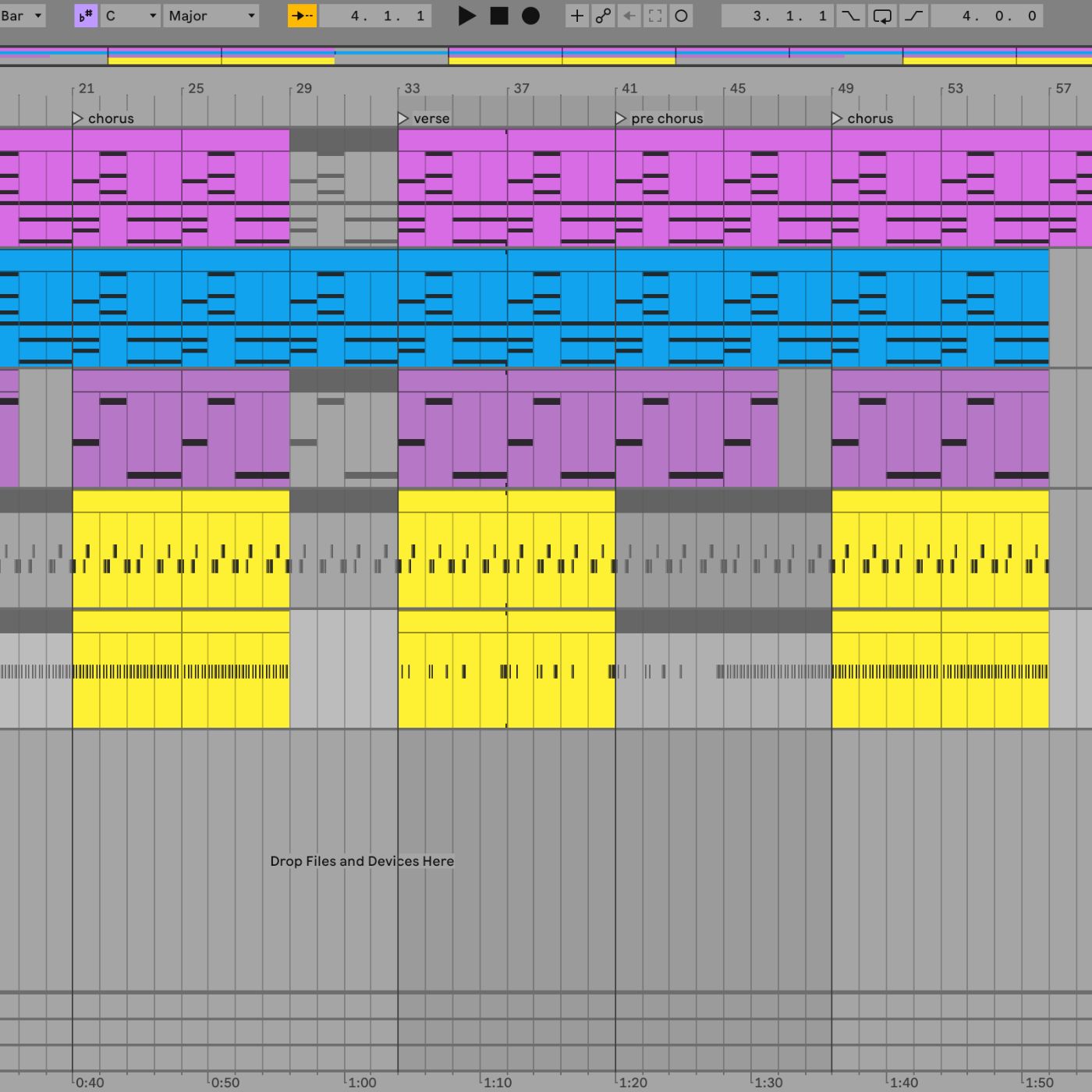This screenshot has width=1092, height=1092.
Task: Click the dotted square icon beside Session Record
Action: pos(655,16)
